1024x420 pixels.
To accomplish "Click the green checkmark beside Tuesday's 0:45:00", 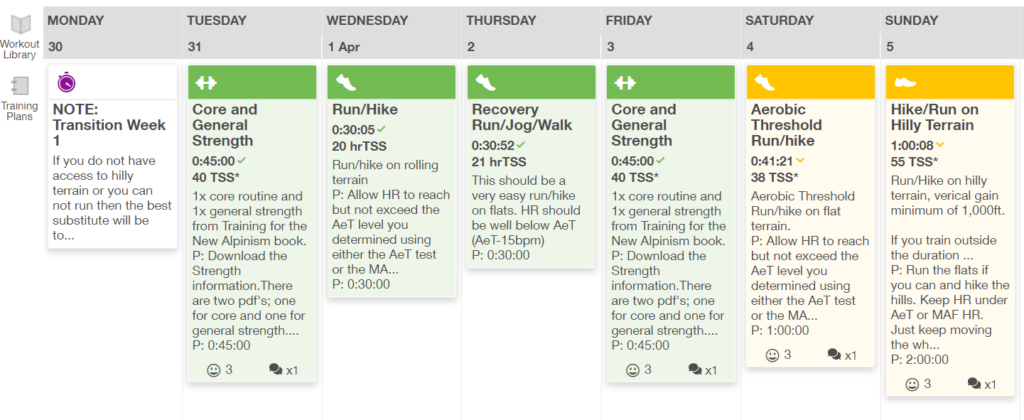I will coord(240,161).
